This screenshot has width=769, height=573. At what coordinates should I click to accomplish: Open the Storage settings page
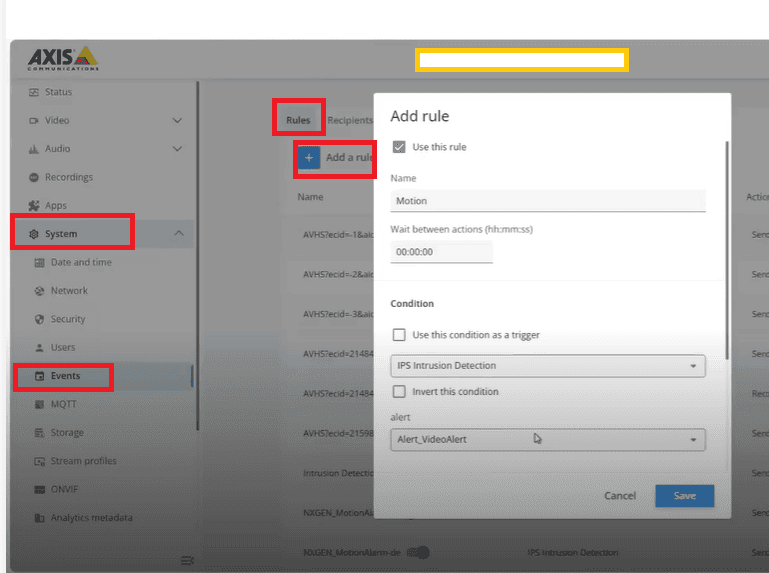[x=67, y=433]
